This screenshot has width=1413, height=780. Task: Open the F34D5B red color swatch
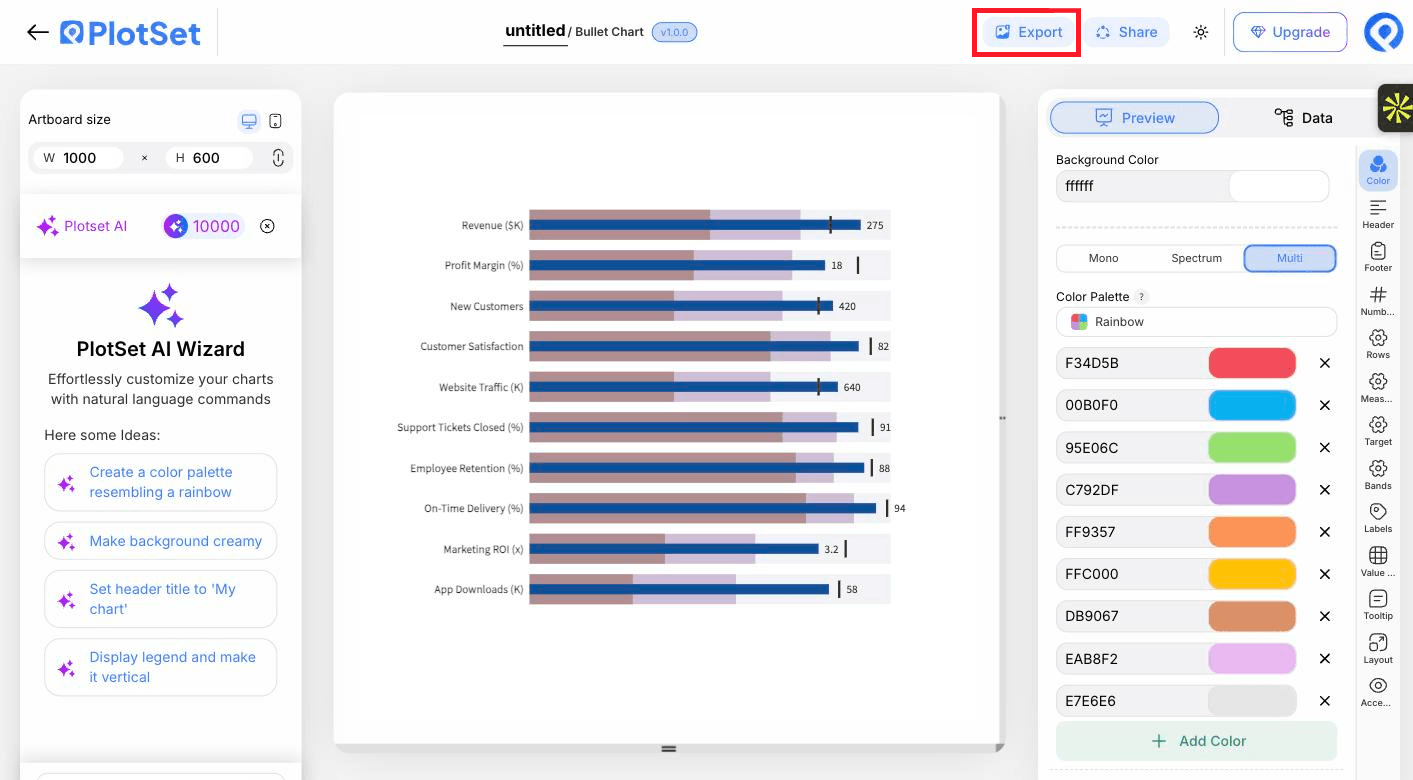pos(1252,363)
